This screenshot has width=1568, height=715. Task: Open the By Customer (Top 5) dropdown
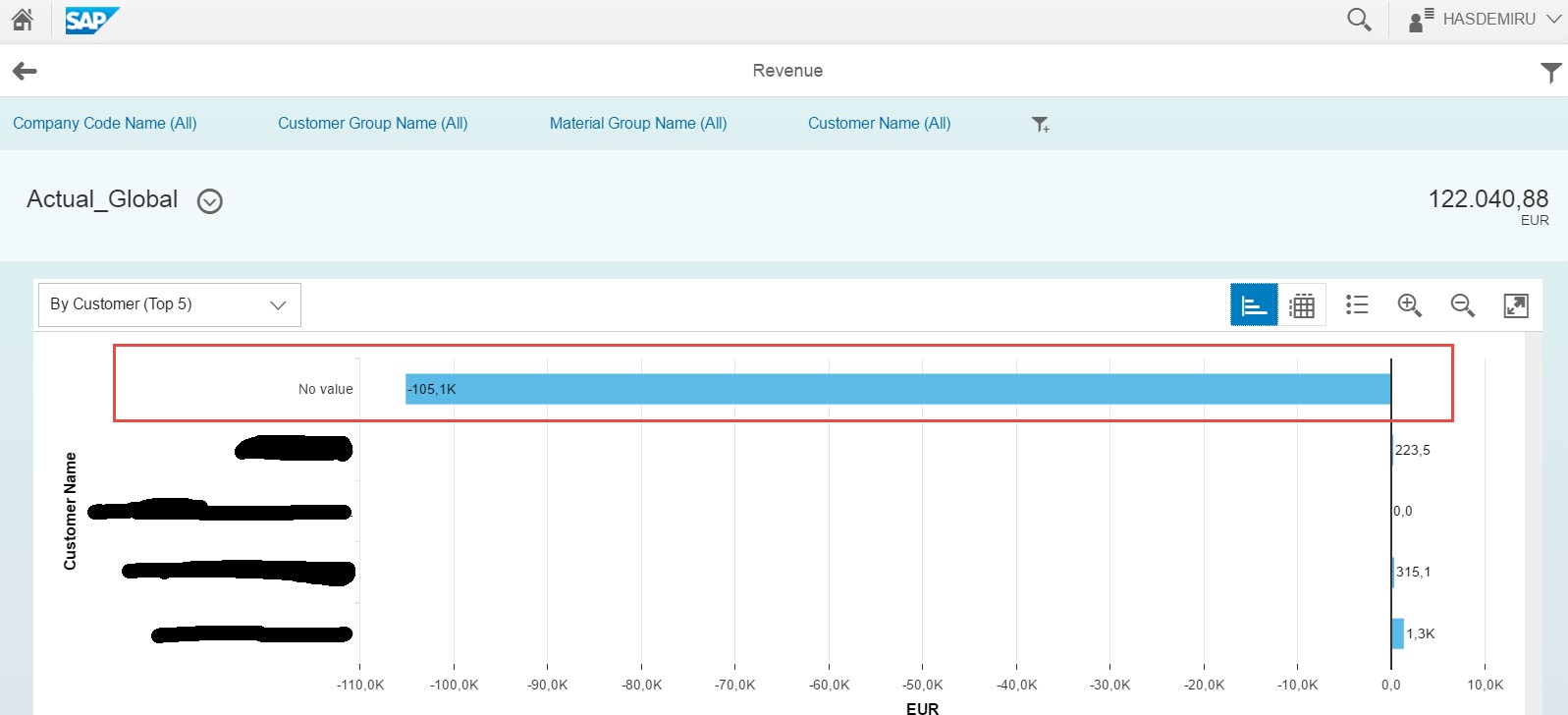[169, 304]
